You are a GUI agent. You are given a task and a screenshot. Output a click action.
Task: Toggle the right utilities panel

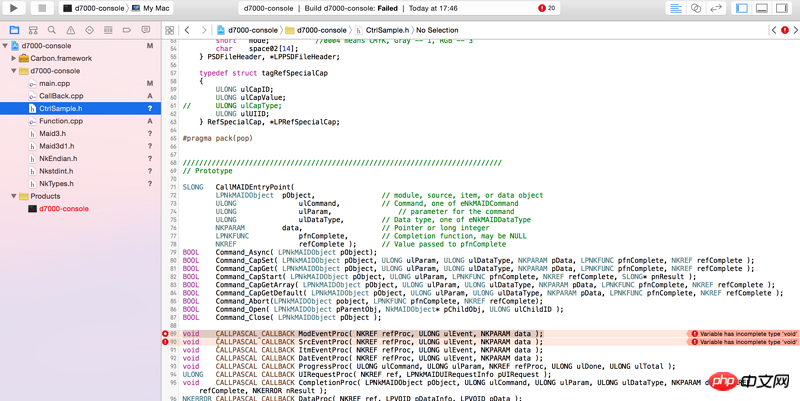[x=782, y=8]
